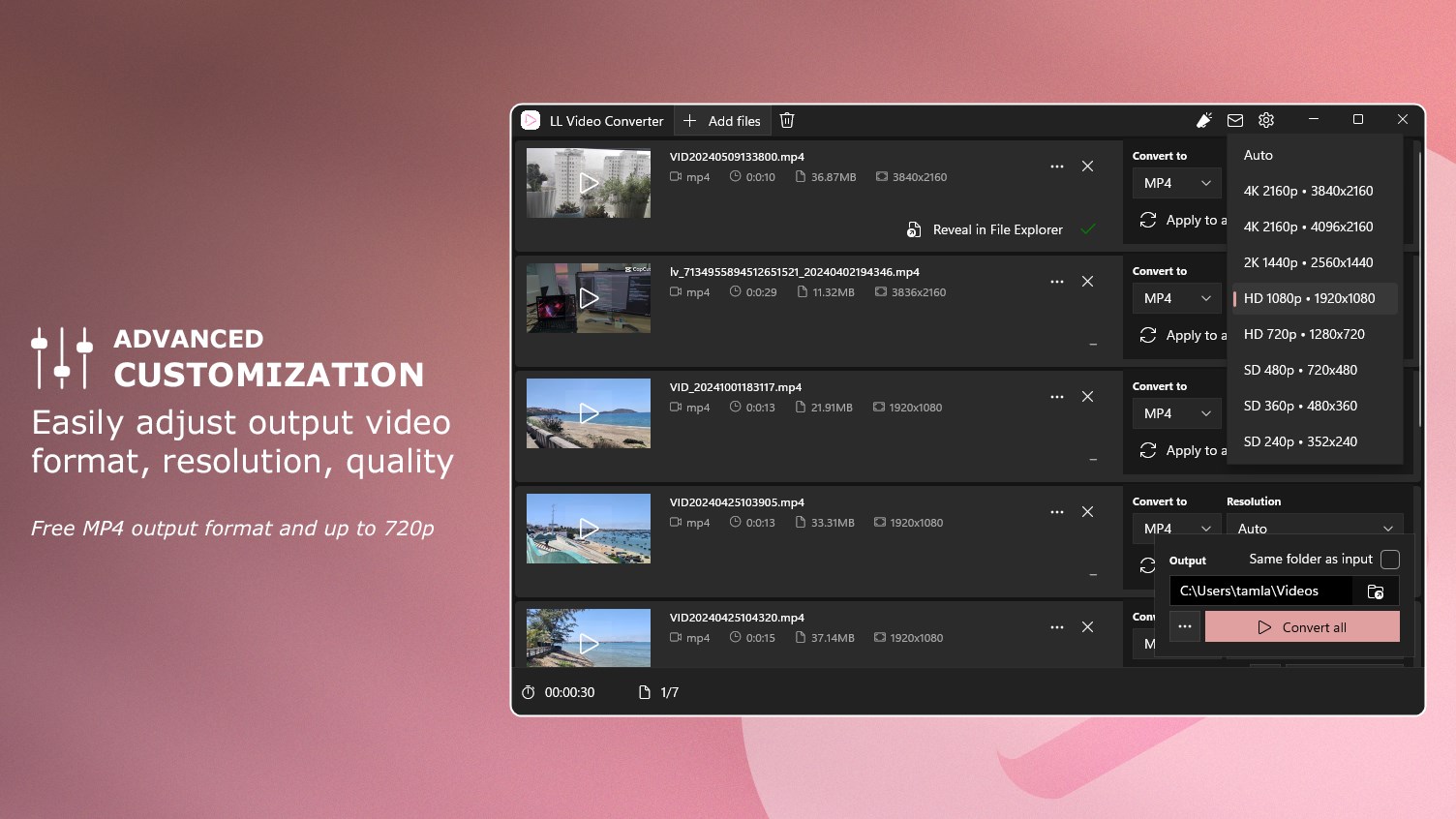Screen dimensions: 1456x819
Task: Toggle Same folder as input checkbox
Action: 1390,560
